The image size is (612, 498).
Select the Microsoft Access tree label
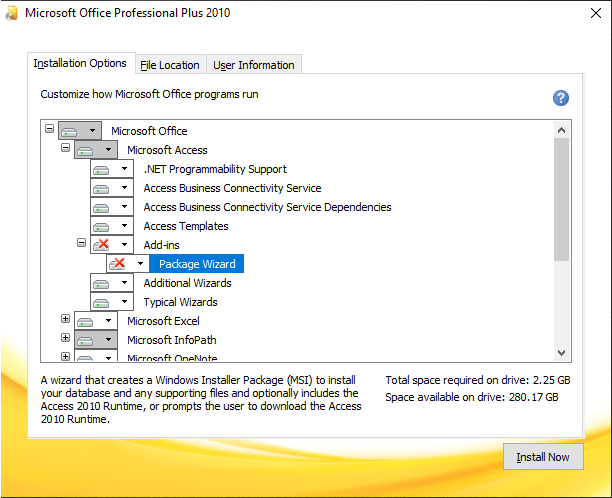[167, 150]
